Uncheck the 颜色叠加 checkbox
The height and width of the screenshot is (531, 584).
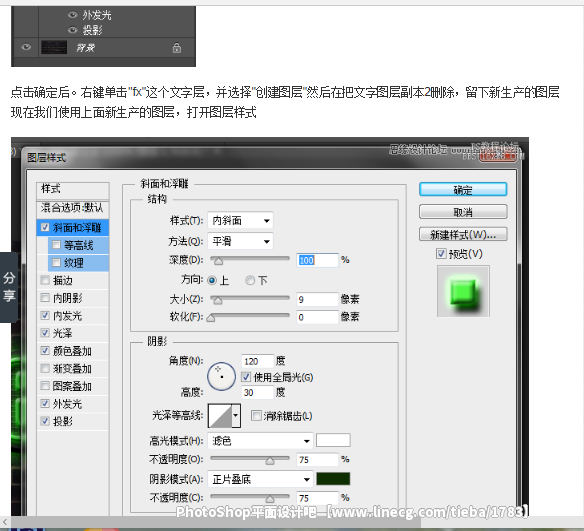click(45, 350)
